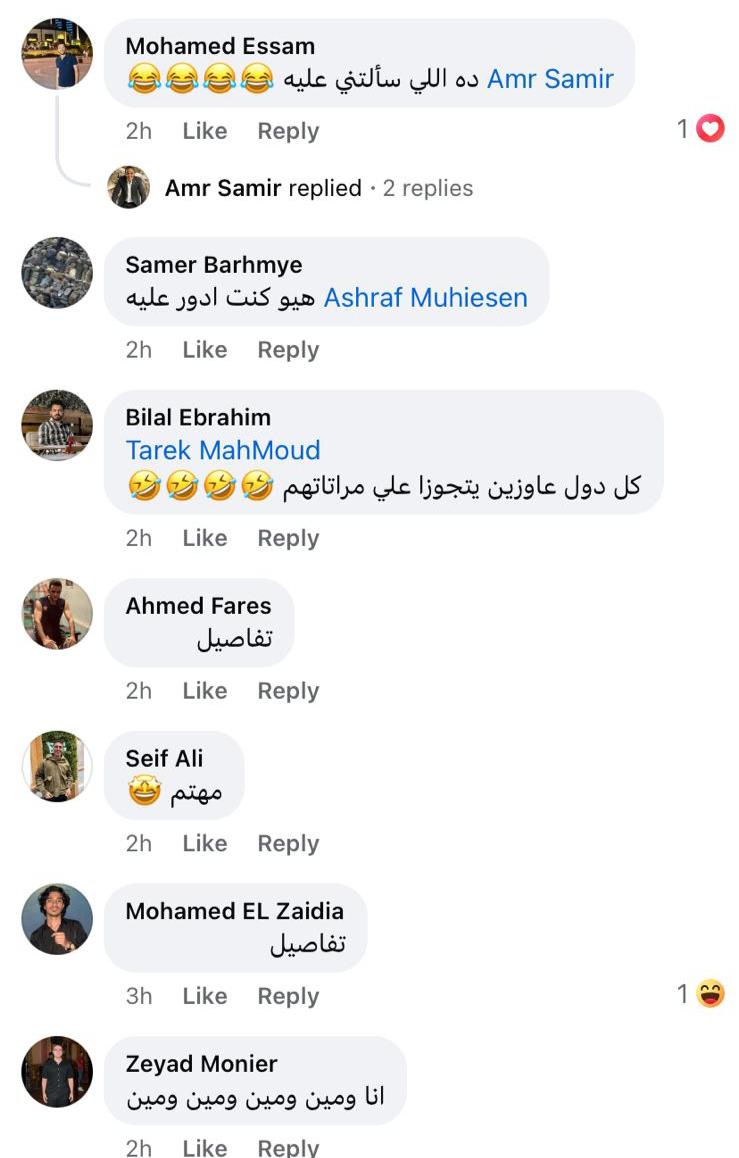Open Mohamed EL Zaidia's profile avatar

click(x=57, y=919)
